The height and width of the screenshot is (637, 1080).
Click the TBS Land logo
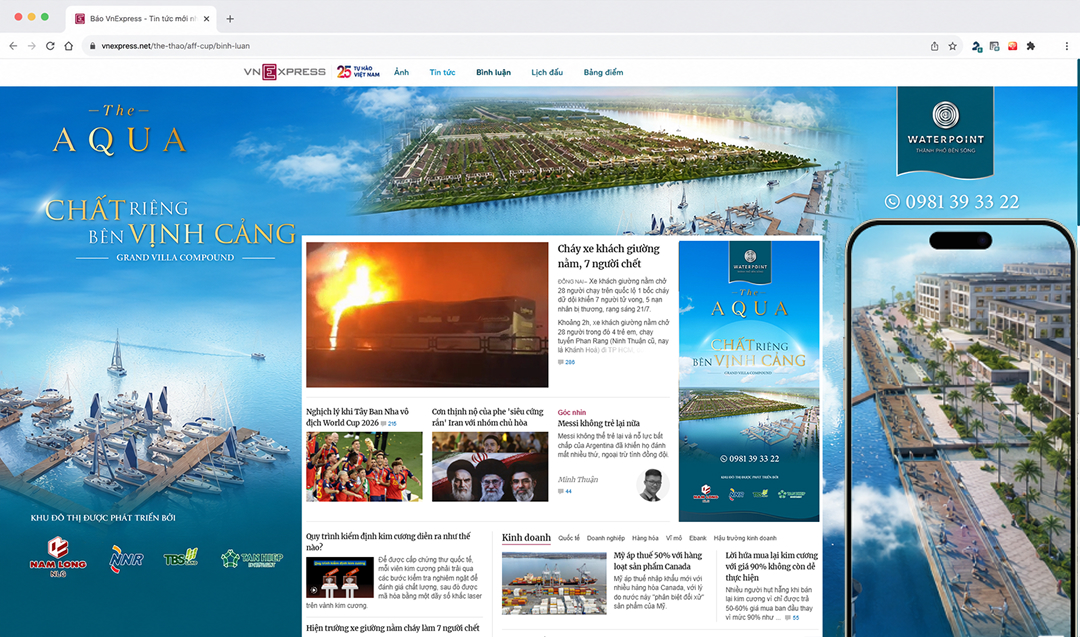180,557
